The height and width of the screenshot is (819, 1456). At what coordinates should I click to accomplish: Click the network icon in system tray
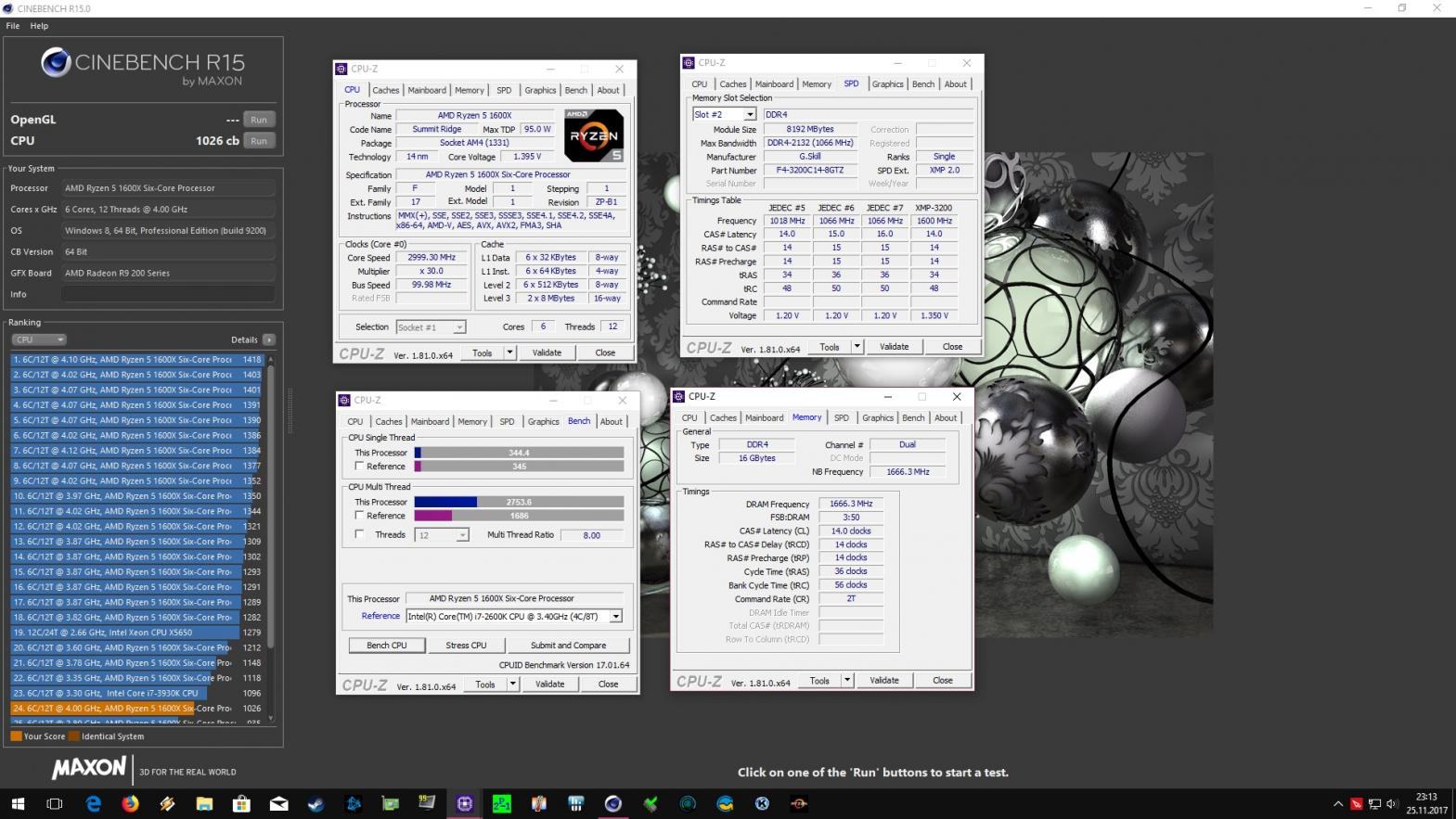click(x=1374, y=804)
